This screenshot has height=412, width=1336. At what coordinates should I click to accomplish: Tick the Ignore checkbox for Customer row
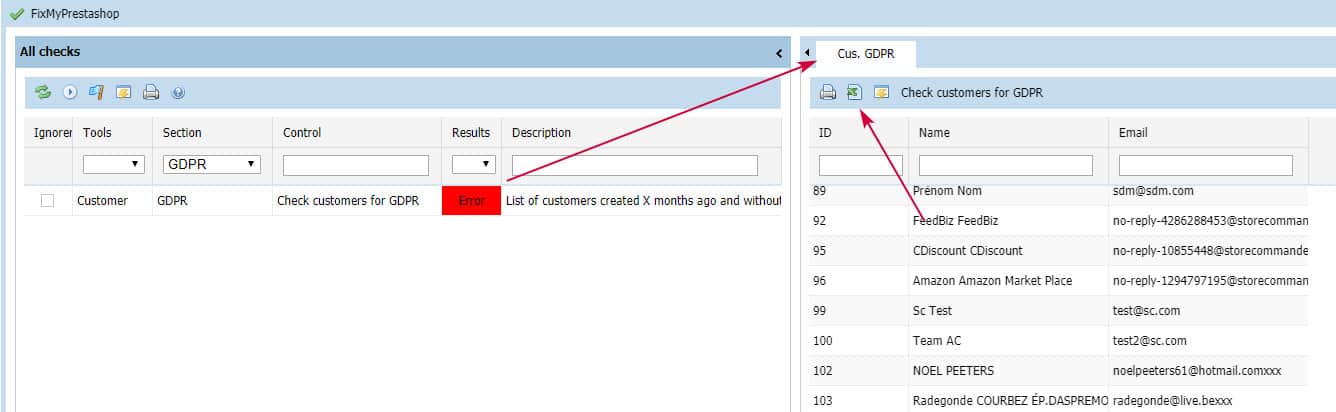[x=47, y=201]
